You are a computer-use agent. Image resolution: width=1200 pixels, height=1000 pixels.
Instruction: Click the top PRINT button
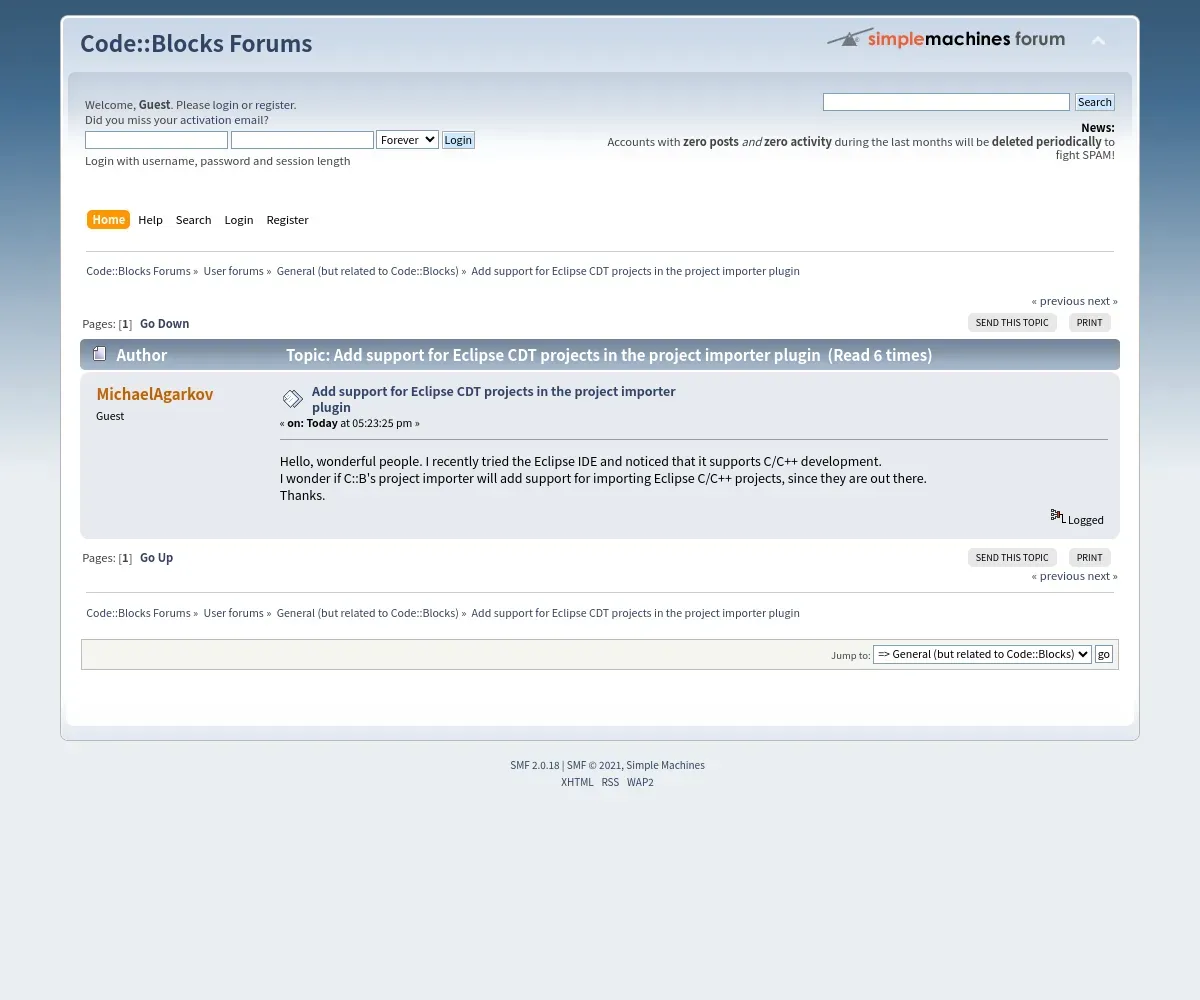click(1090, 323)
